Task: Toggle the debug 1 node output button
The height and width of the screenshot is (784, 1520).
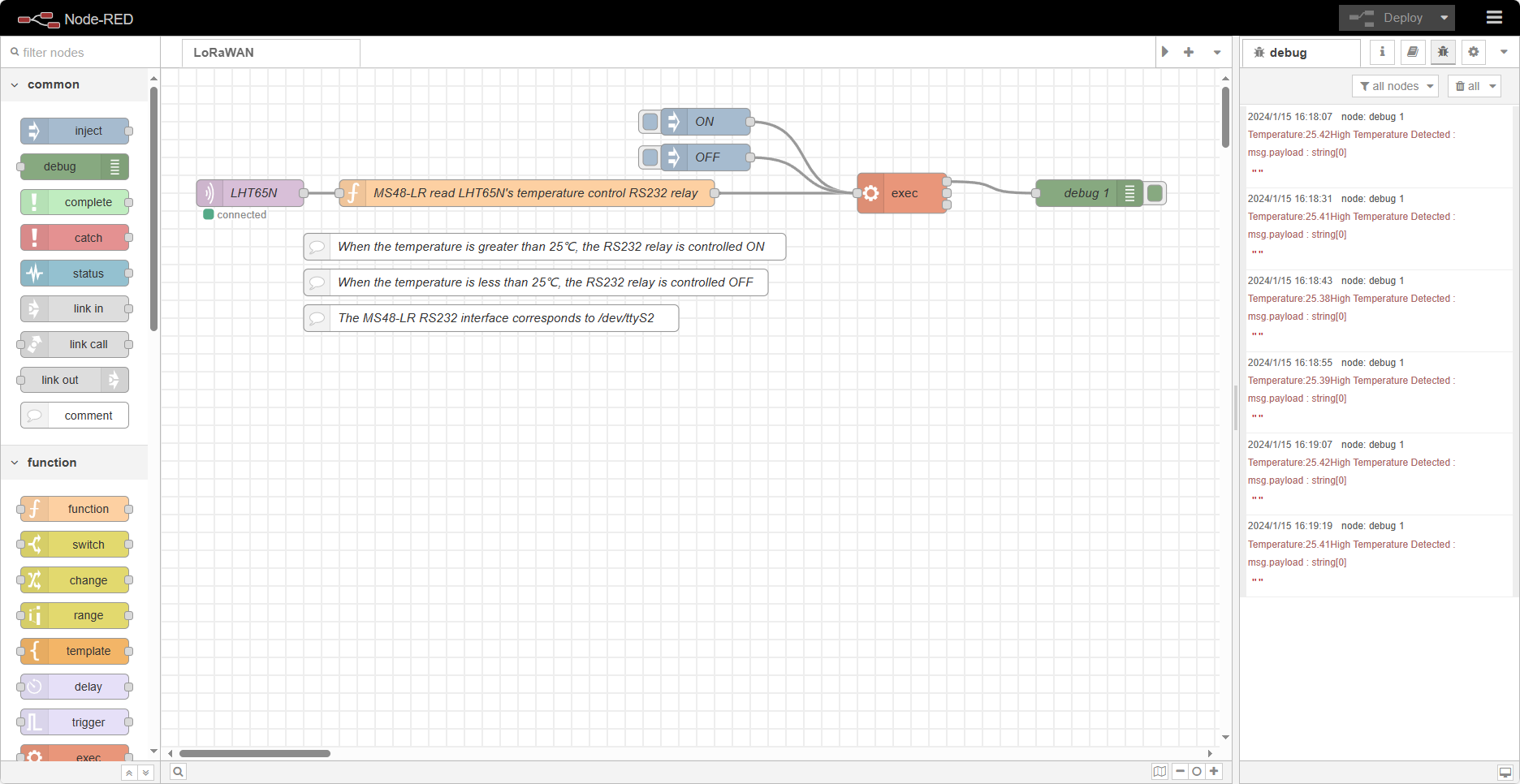Action: [x=1155, y=193]
